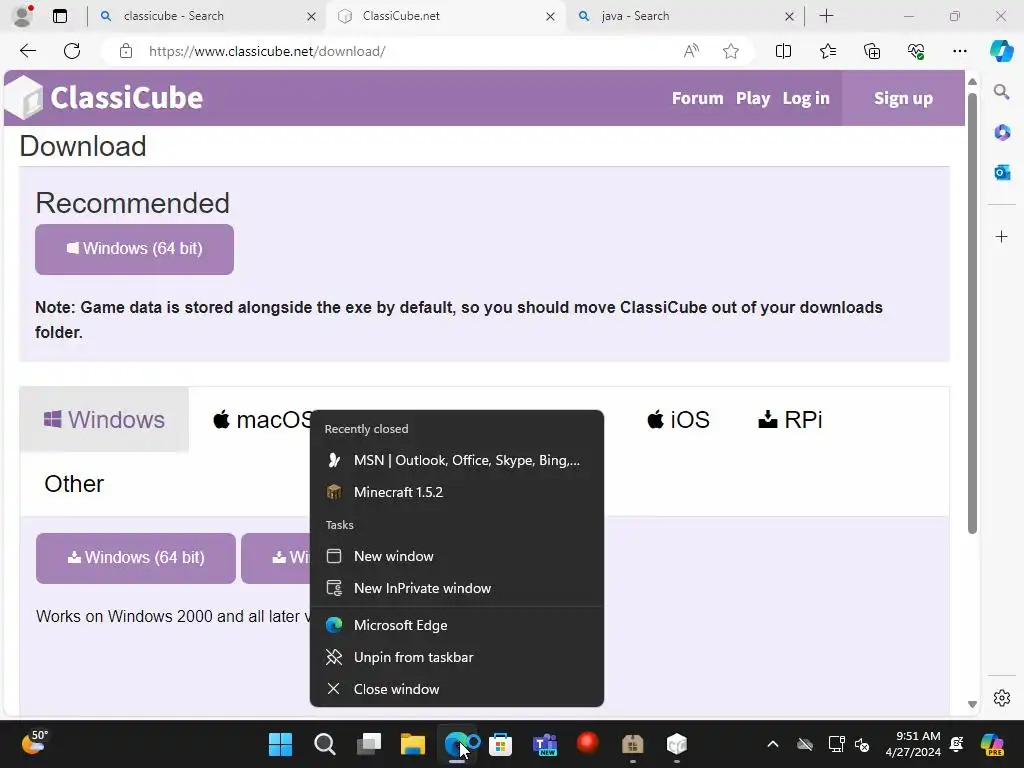The width and height of the screenshot is (1024, 768).
Task: Open Copilot in the Edge toolbar
Action: (1001, 51)
